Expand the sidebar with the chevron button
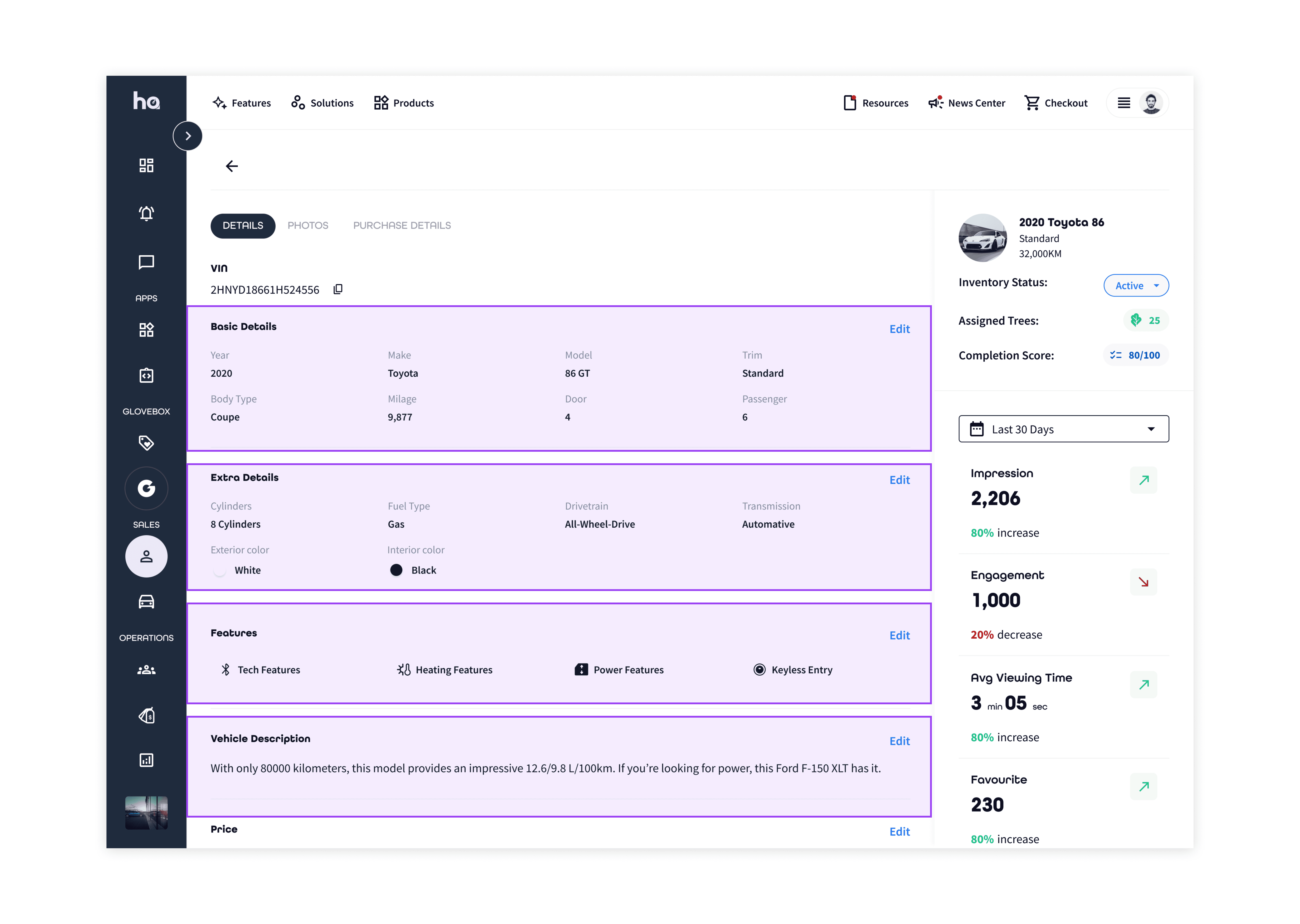This screenshot has height=924, width=1300. click(x=188, y=136)
